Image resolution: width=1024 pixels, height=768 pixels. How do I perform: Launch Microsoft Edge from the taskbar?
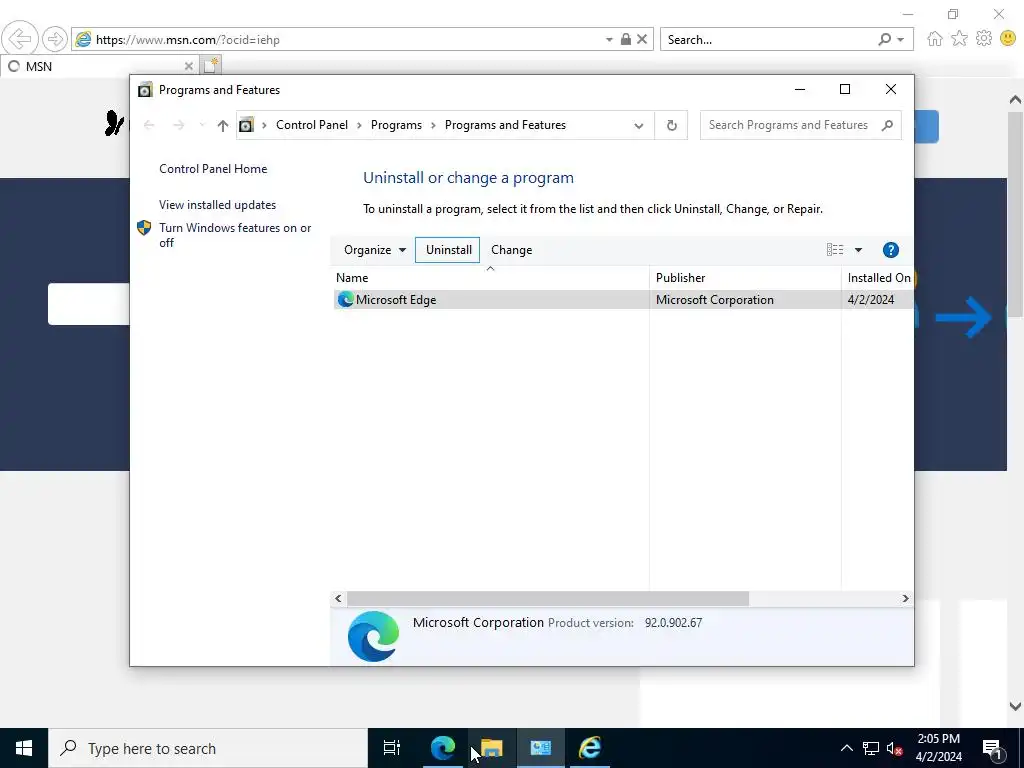(443, 748)
